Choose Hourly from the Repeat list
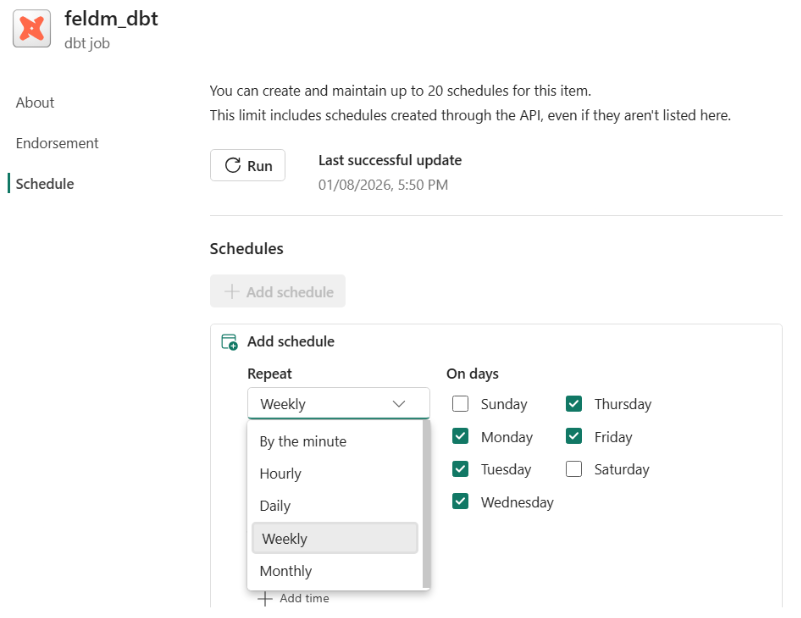Screen dimensions: 801x618 pos(280,474)
